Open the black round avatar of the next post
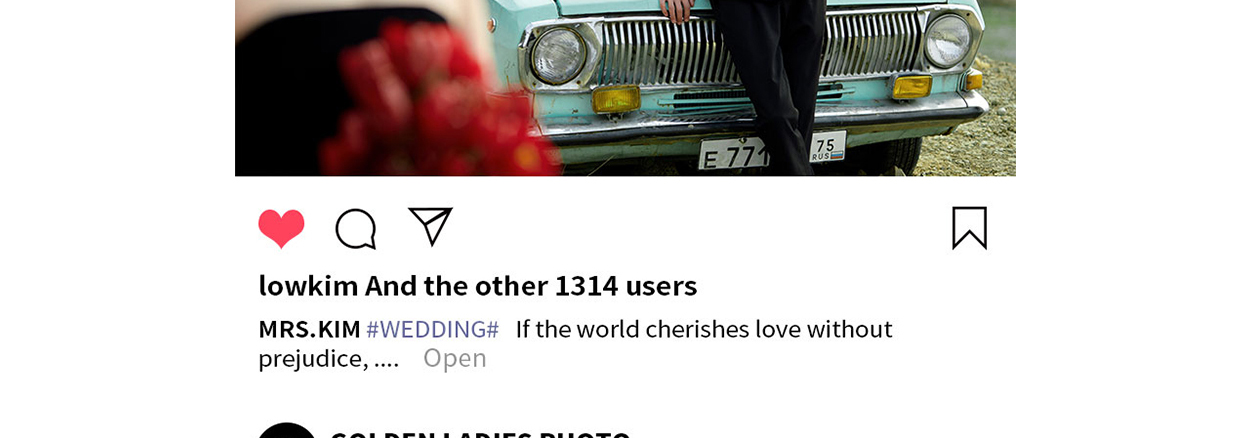The height and width of the screenshot is (438, 1250). coord(287,430)
